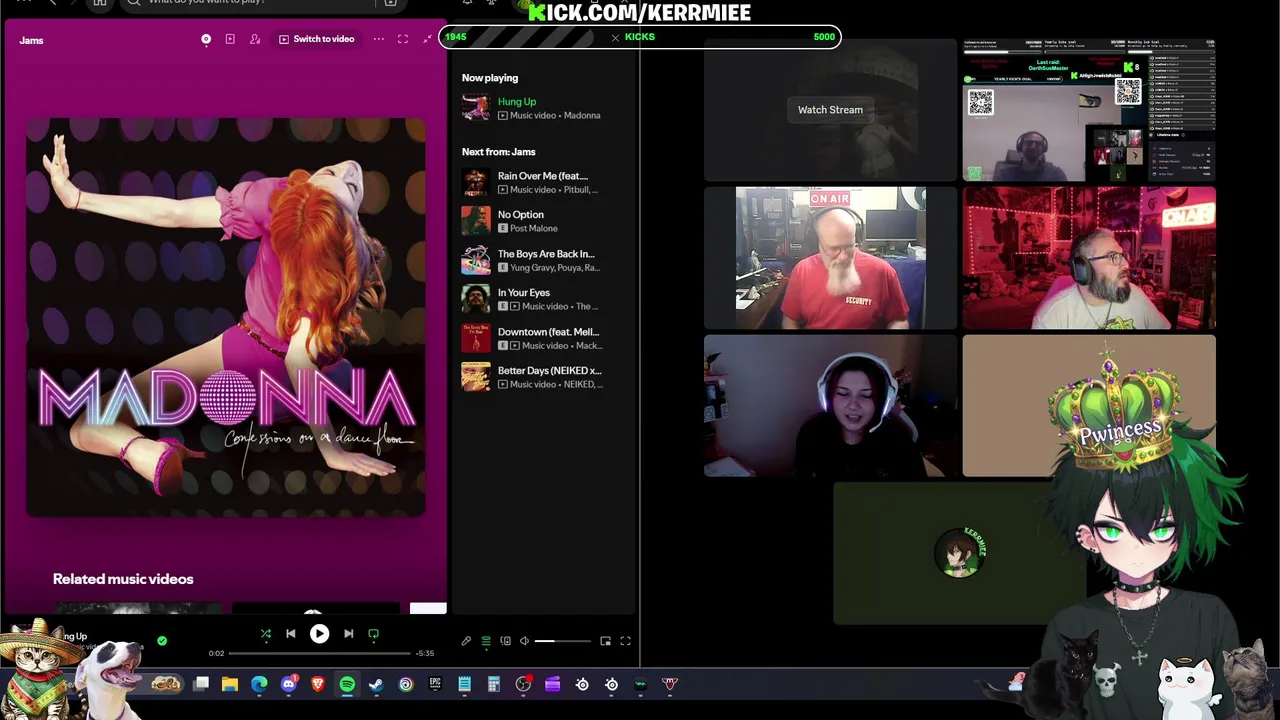This screenshot has width=1280, height=720.
Task: Click the Jam user icon in header
Action: pos(255,39)
